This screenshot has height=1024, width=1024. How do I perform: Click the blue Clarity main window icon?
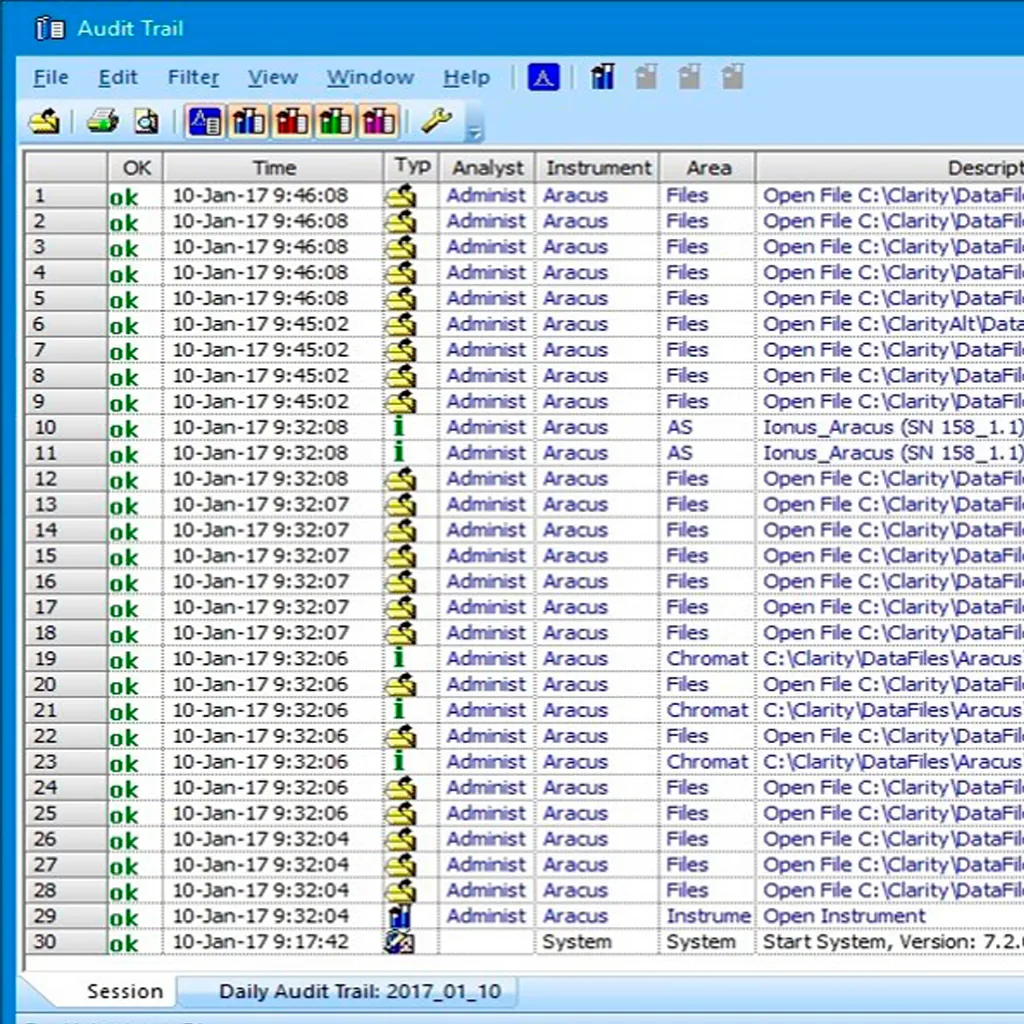click(543, 78)
